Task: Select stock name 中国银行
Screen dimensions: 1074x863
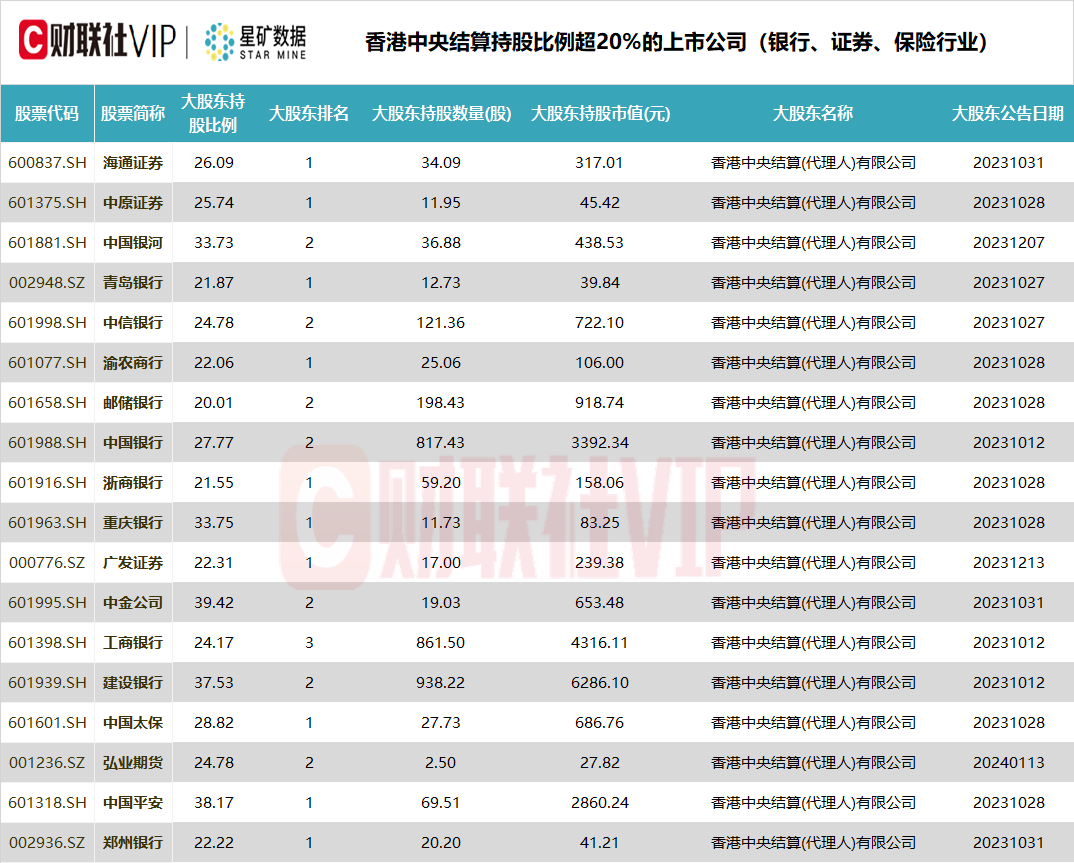Action: tap(133, 442)
